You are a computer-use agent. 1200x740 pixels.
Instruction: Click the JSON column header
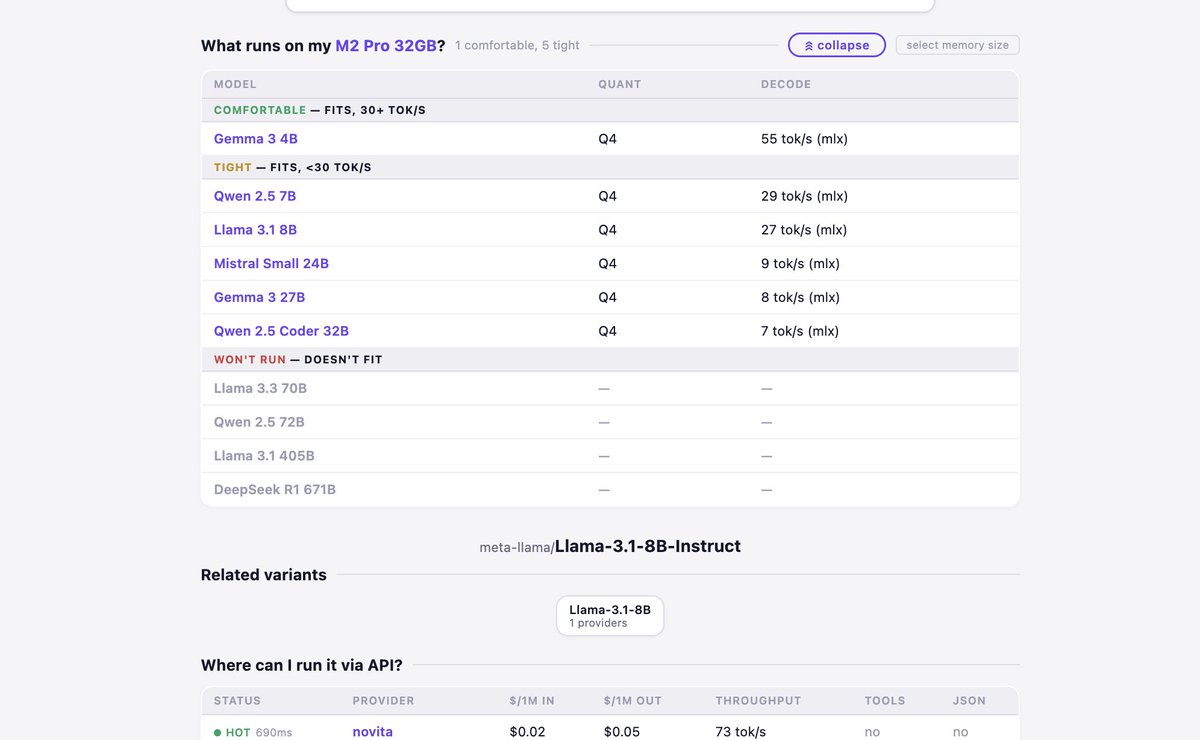(x=969, y=701)
